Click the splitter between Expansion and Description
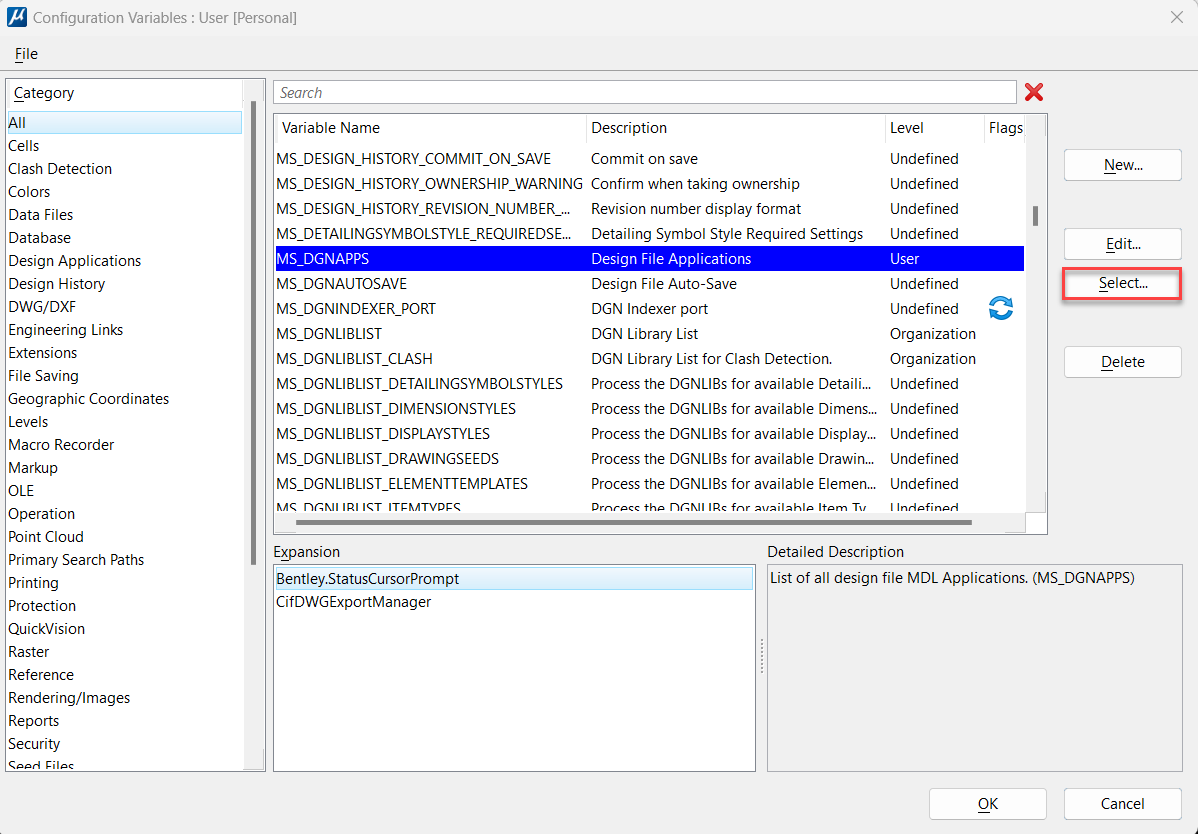 [x=761, y=657]
